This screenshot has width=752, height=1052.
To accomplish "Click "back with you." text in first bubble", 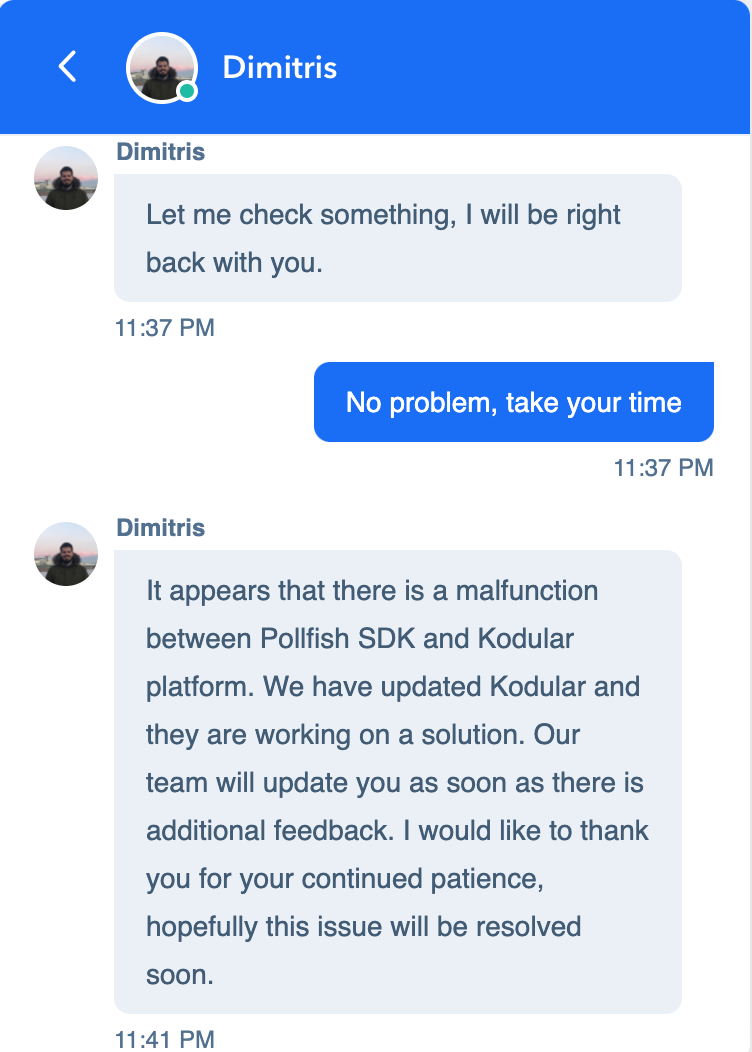I will coord(234,262).
